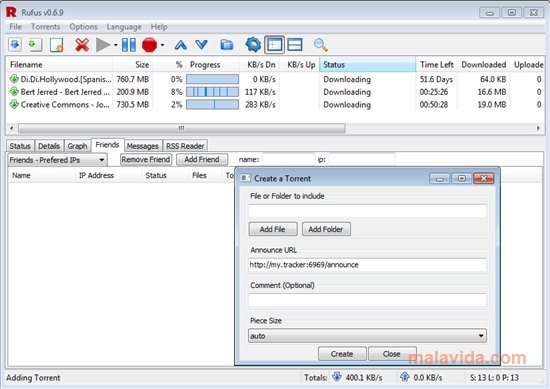Move torrent up with the blue up arrow
This screenshot has width=550, height=389.
coord(181,45)
